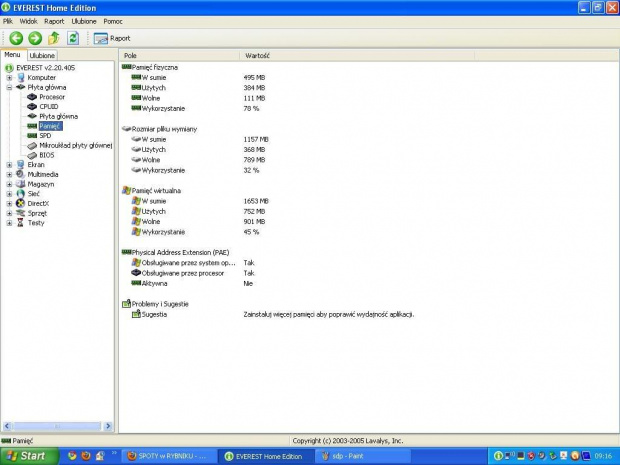Select the EVEREST v2.20.405 root node
This screenshot has width=620, height=465.
45,68
